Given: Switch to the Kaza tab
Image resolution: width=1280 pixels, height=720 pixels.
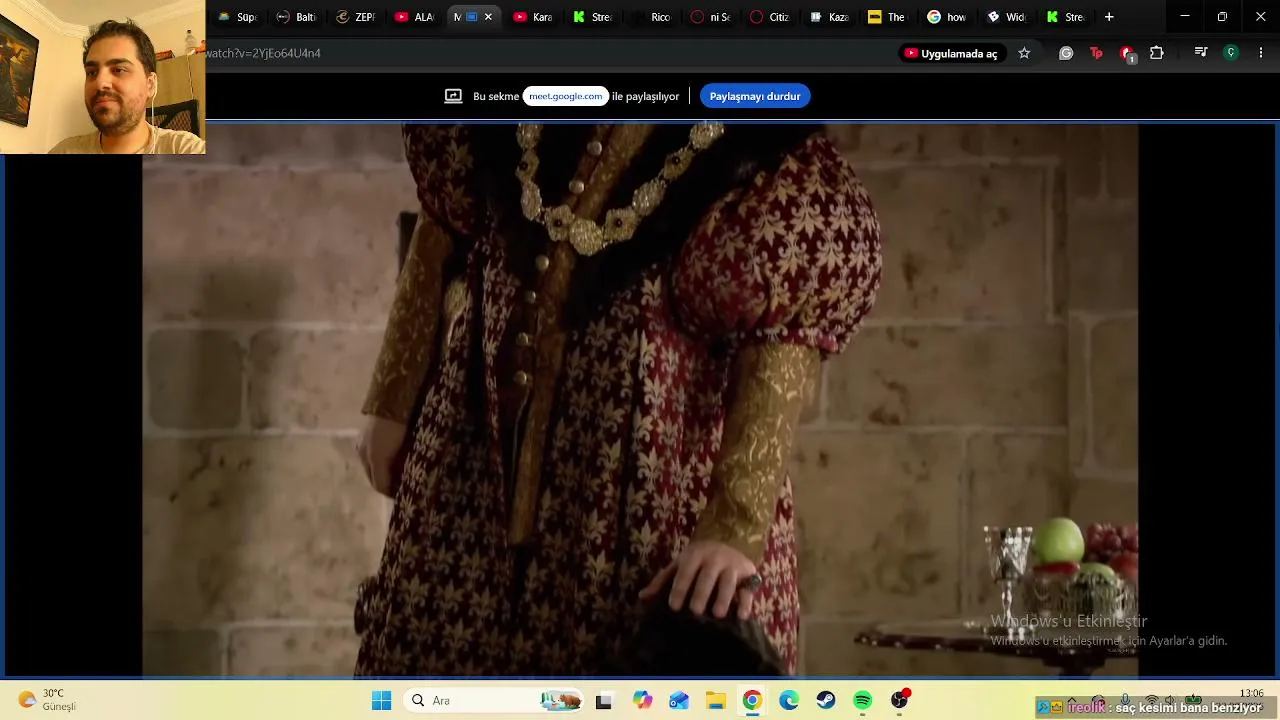Looking at the screenshot, I should 829,17.
